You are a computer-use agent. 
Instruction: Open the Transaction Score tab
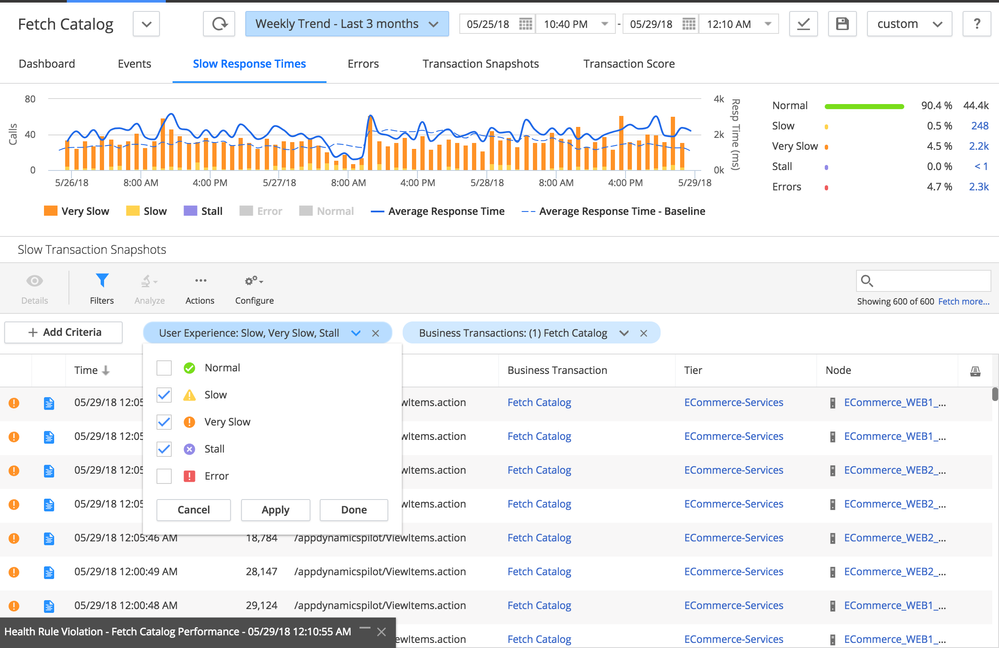click(x=629, y=64)
